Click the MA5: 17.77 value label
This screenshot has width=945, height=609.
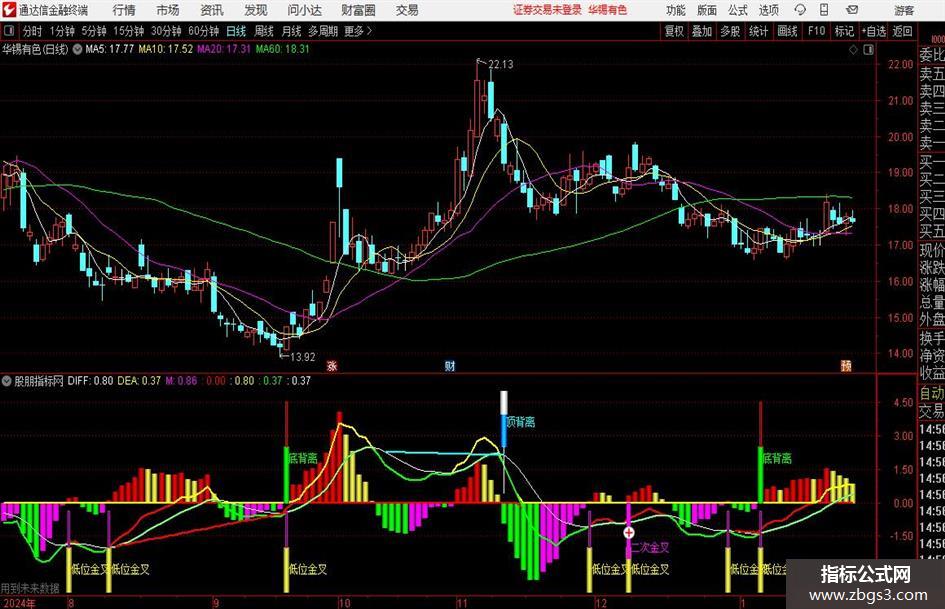(x=109, y=49)
